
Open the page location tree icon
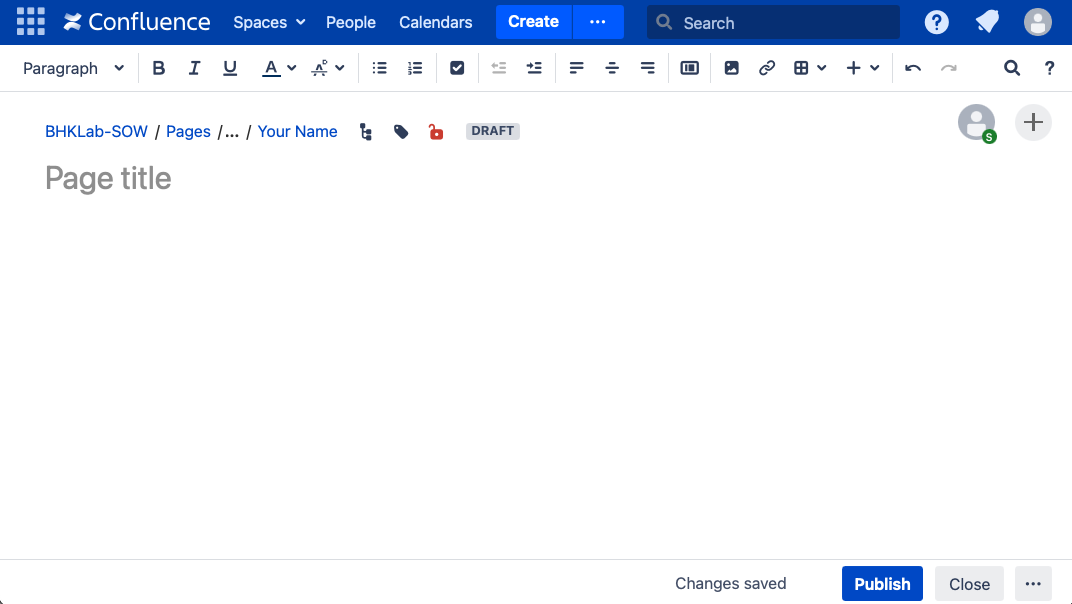pyautogui.click(x=366, y=132)
